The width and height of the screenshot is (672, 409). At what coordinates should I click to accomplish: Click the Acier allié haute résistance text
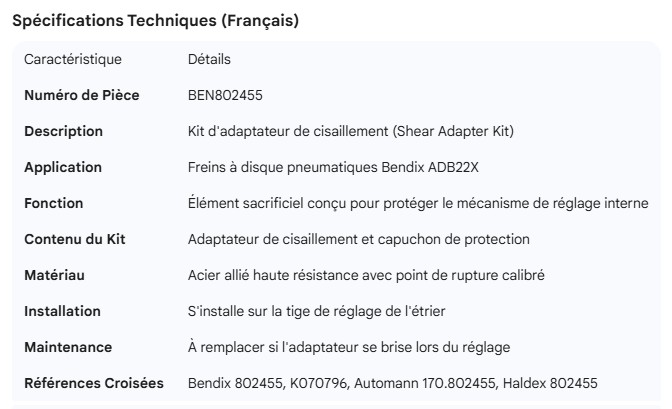tap(366, 275)
